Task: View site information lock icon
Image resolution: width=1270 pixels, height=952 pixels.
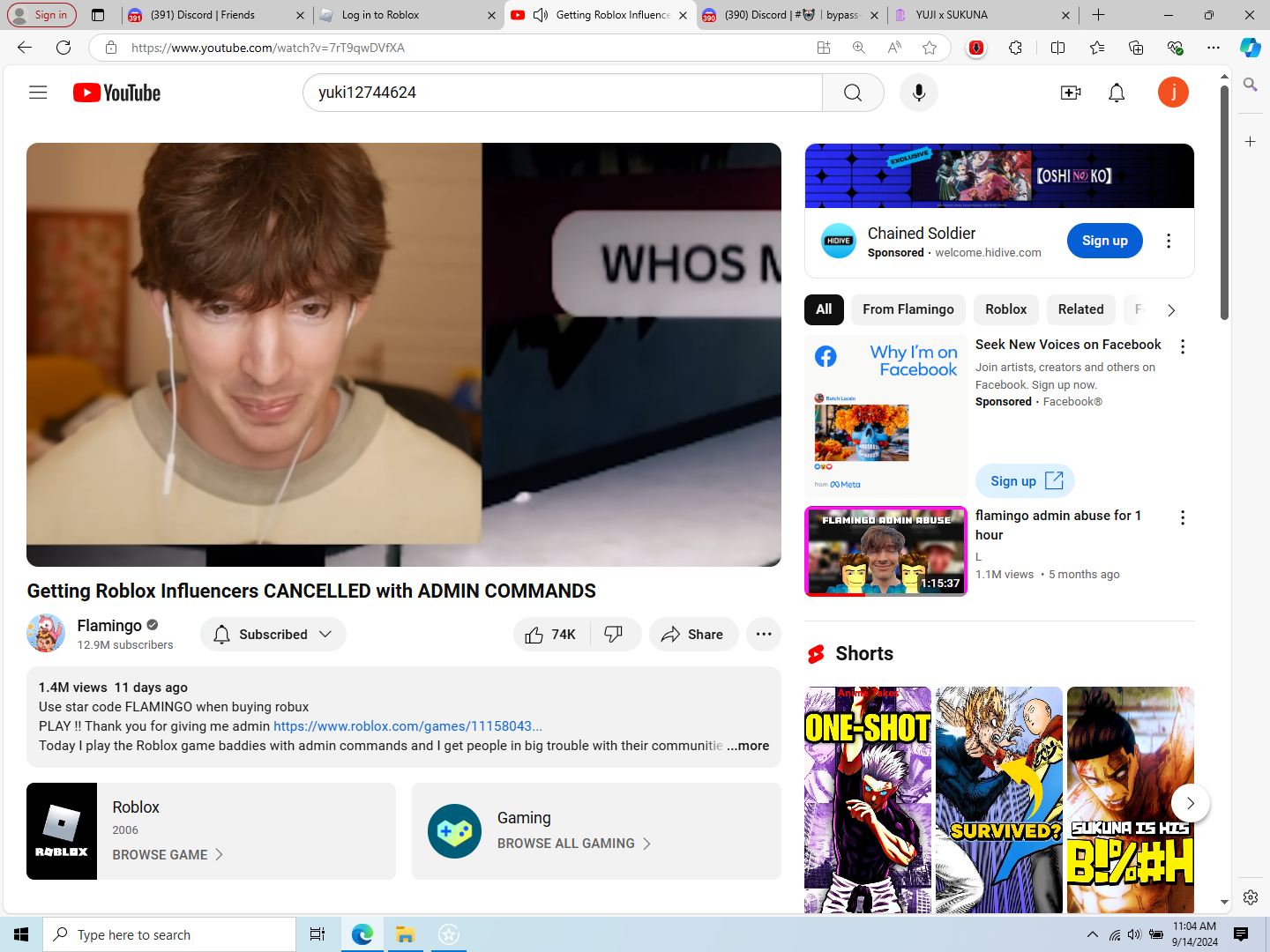Action: tap(111, 48)
